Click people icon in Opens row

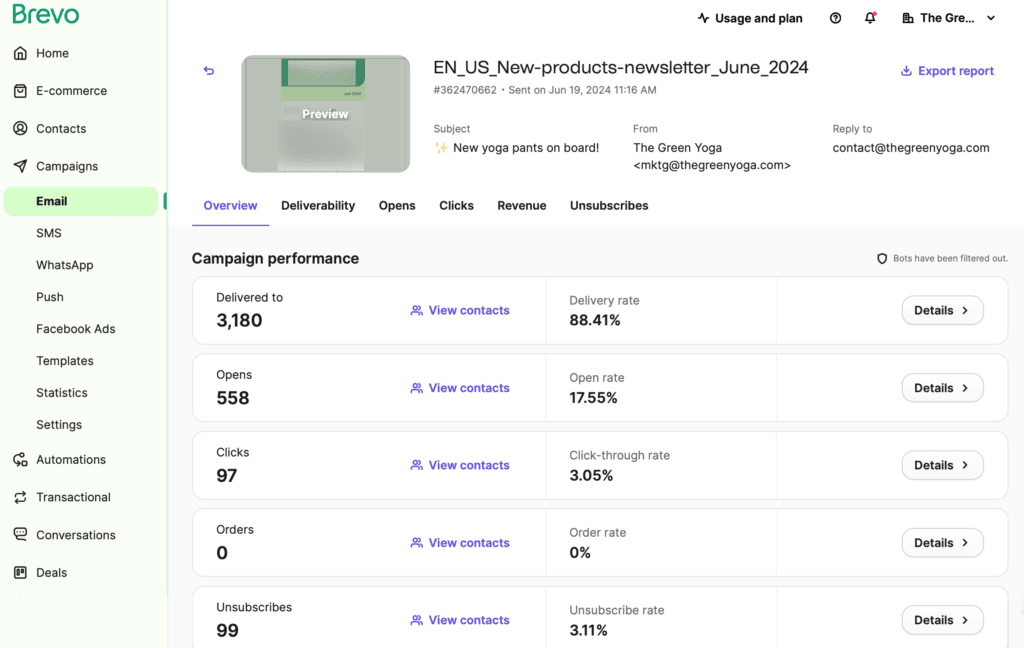(x=417, y=388)
